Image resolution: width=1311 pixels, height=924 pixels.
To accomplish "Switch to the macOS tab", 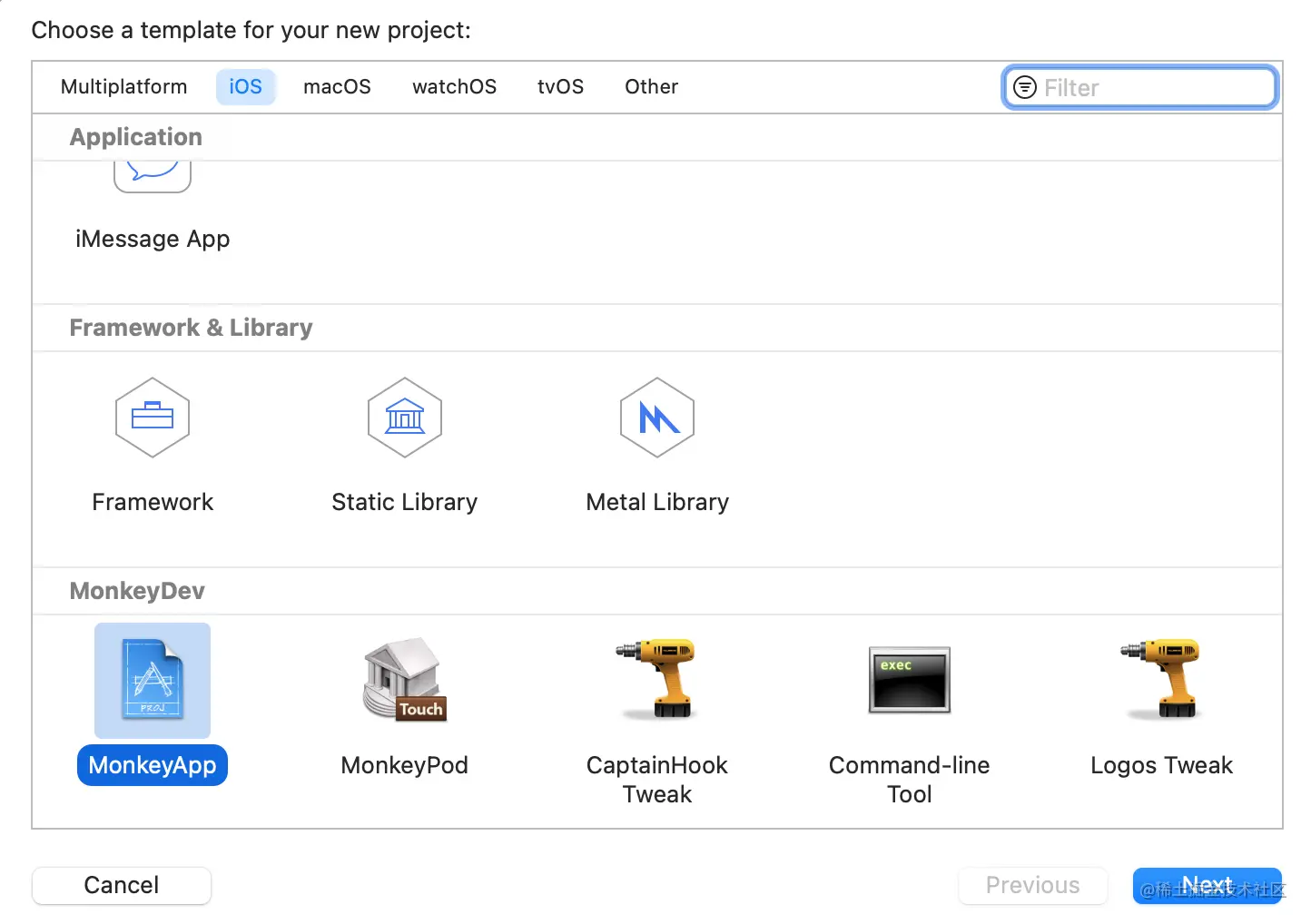I will (x=337, y=87).
